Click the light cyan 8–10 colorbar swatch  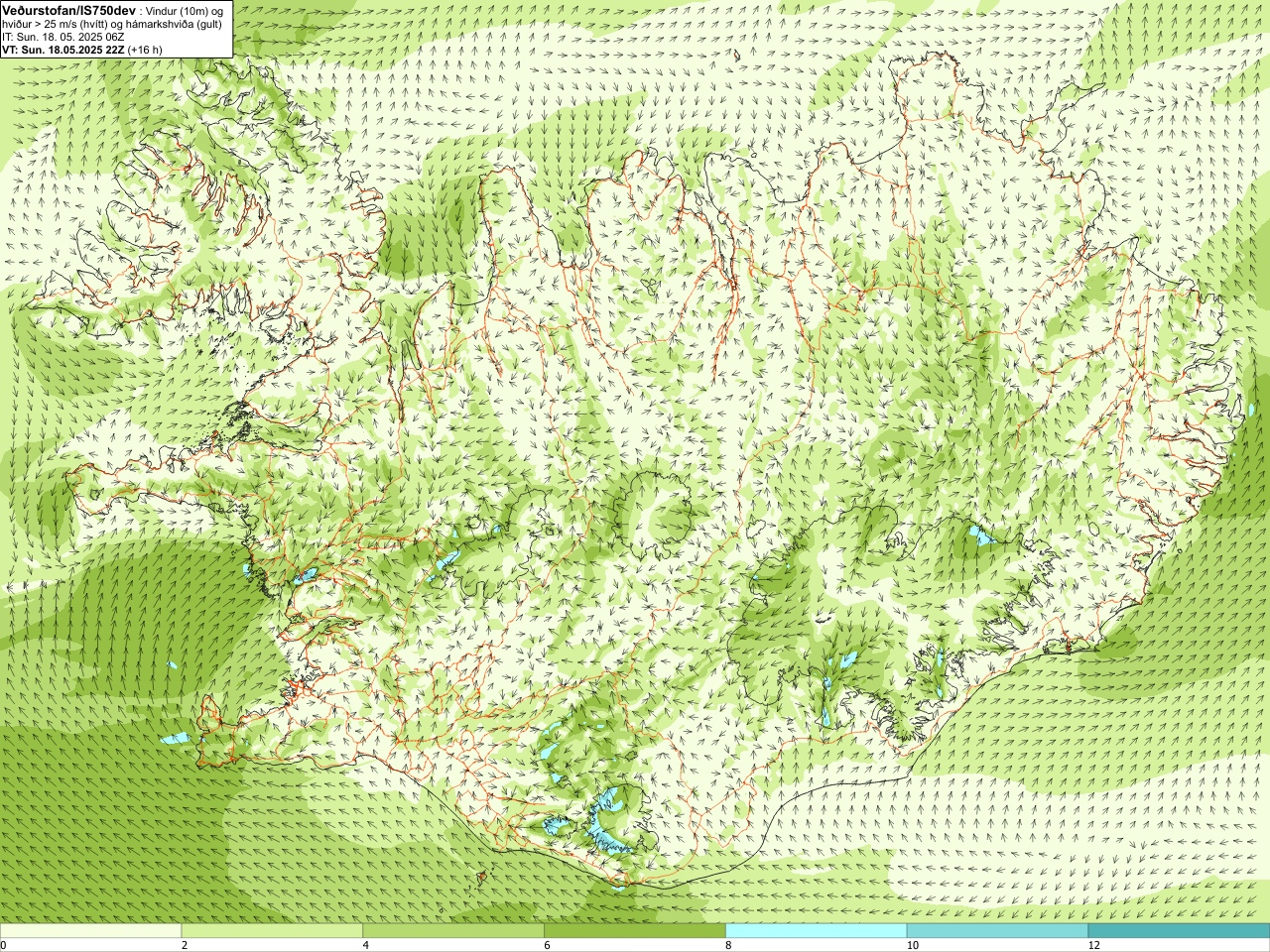[x=816, y=931]
